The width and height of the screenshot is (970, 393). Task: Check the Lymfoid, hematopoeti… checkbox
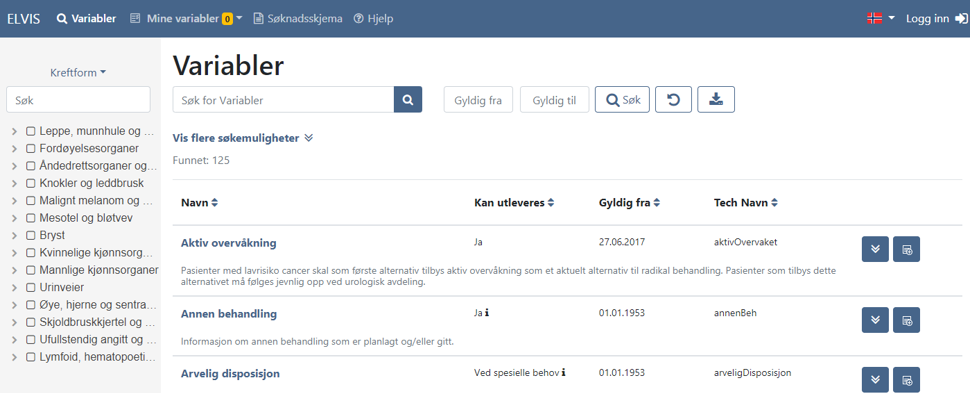click(x=30, y=357)
